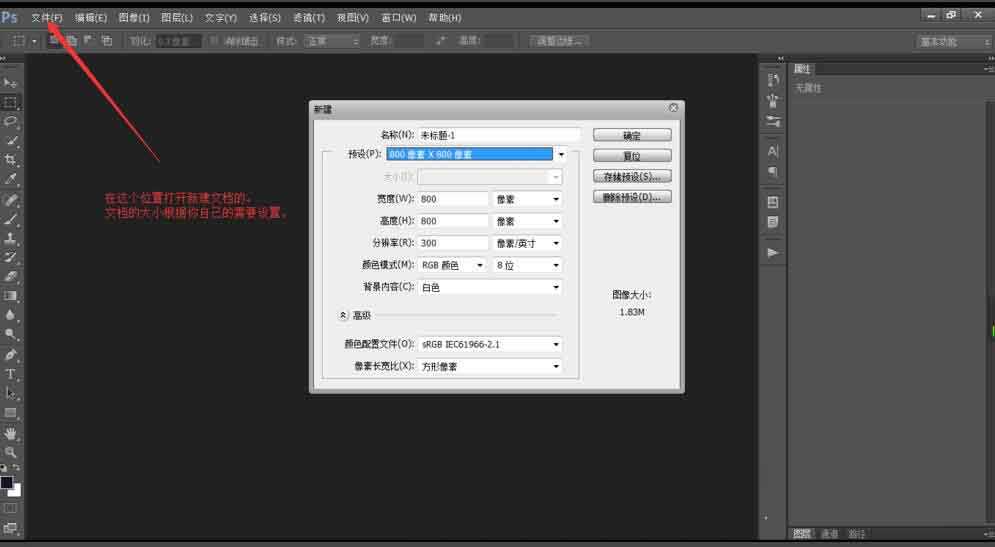Expand the Advanced section toggle
Image resolution: width=995 pixels, height=547 pixels.
343,315
